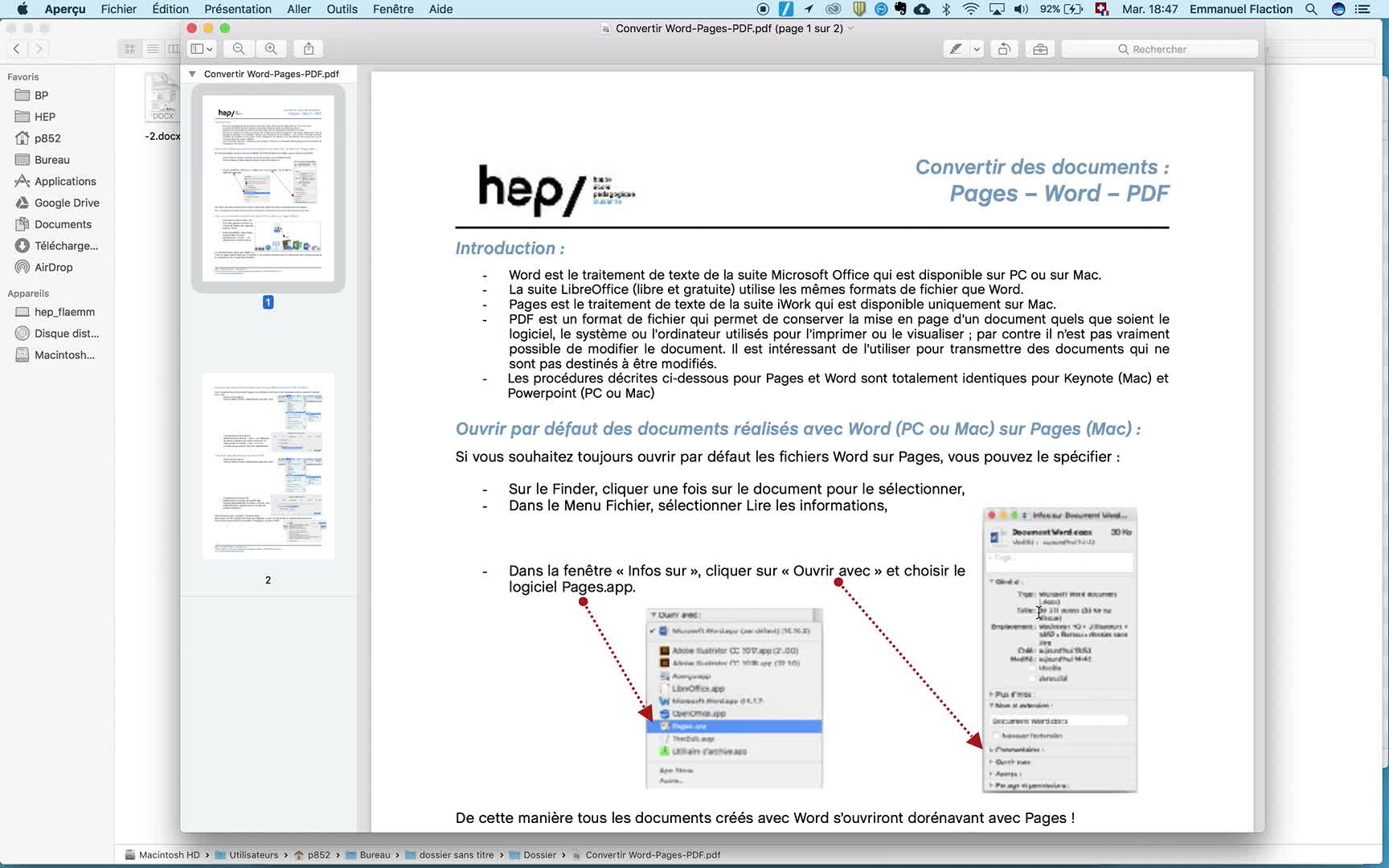
Task: Click the zoom in magnifier button
Action: click(x=271, y=49)
